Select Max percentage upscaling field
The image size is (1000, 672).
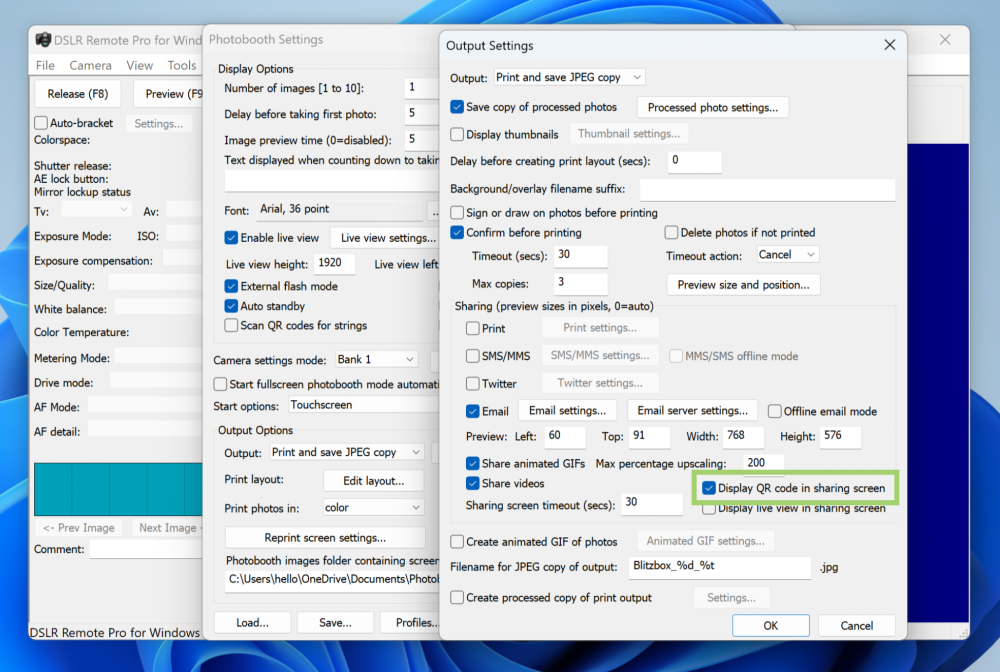click(763, 464)
